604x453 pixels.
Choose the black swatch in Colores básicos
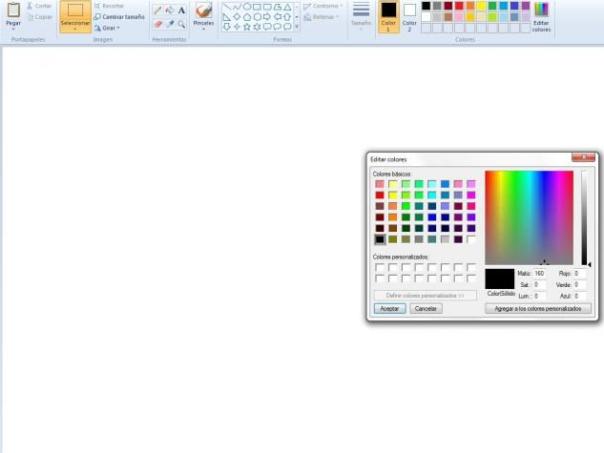click(380, 239)
